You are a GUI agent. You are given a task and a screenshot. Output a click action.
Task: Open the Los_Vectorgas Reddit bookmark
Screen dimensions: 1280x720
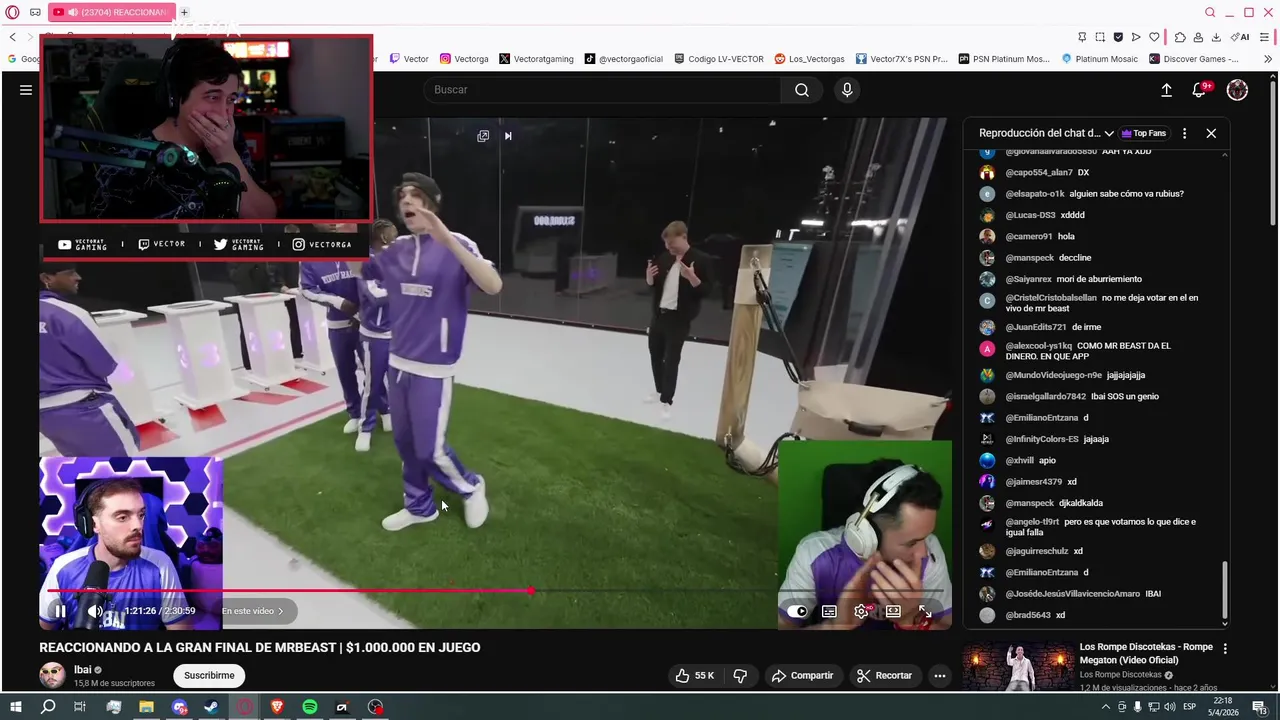coord(810,59)
